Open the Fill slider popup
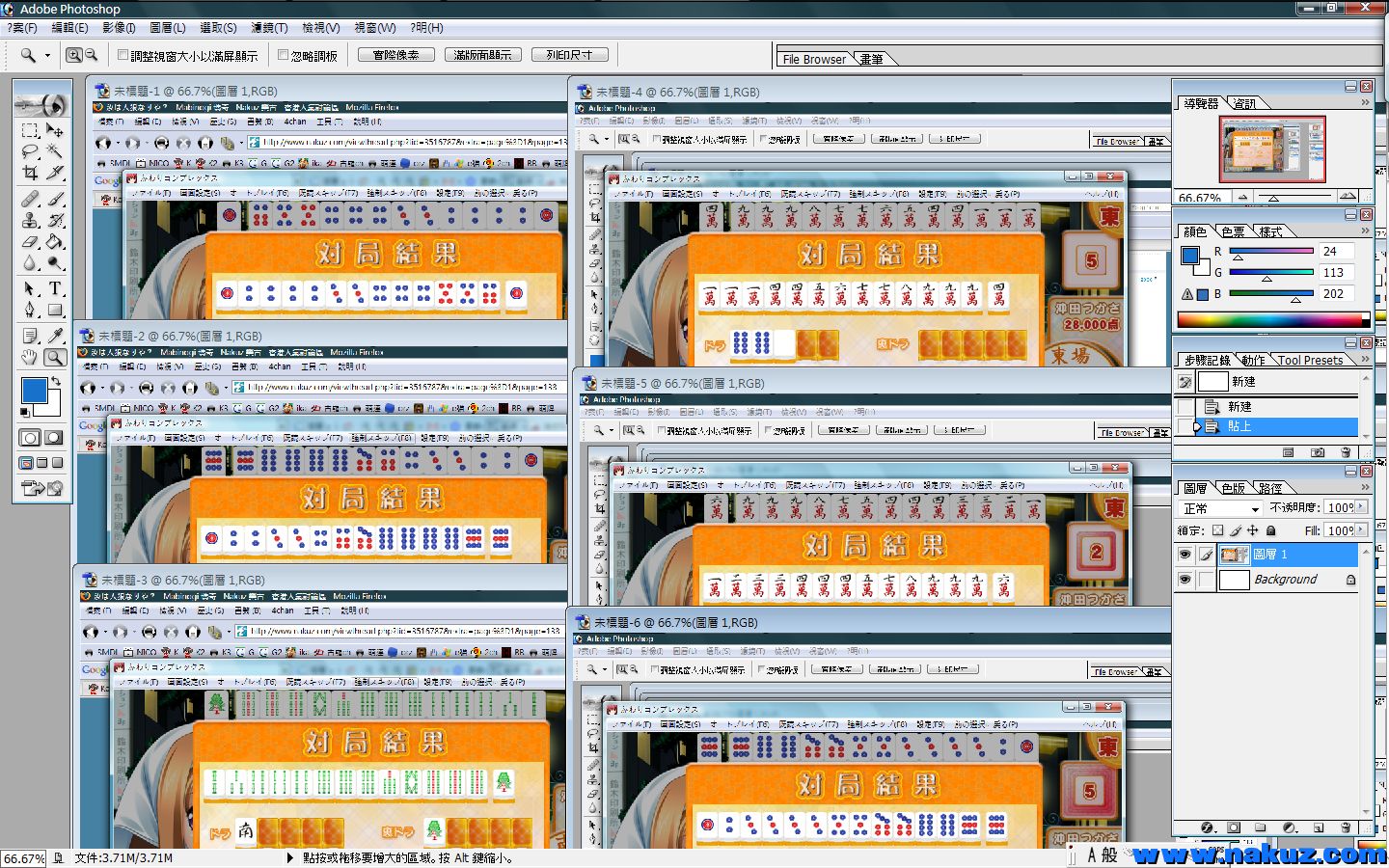The image size is (1389, 868). click(1361, 529)
